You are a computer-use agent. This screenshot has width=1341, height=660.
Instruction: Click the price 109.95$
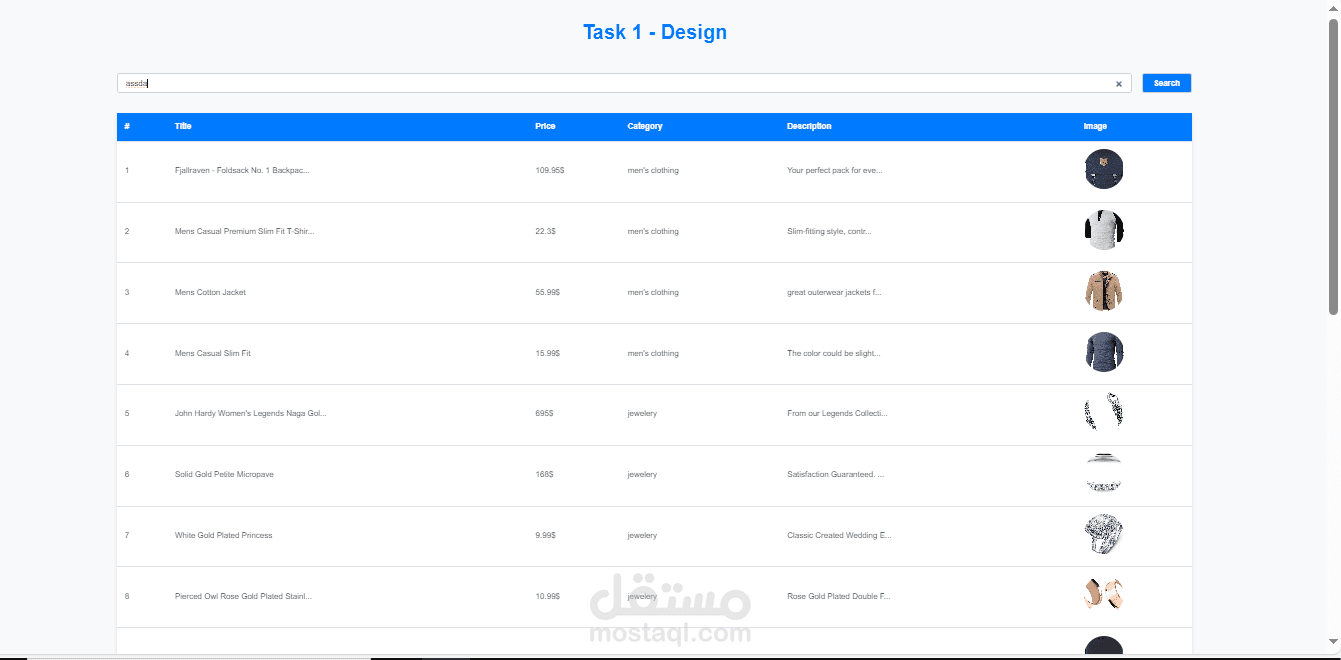click(x=550, y=170)
